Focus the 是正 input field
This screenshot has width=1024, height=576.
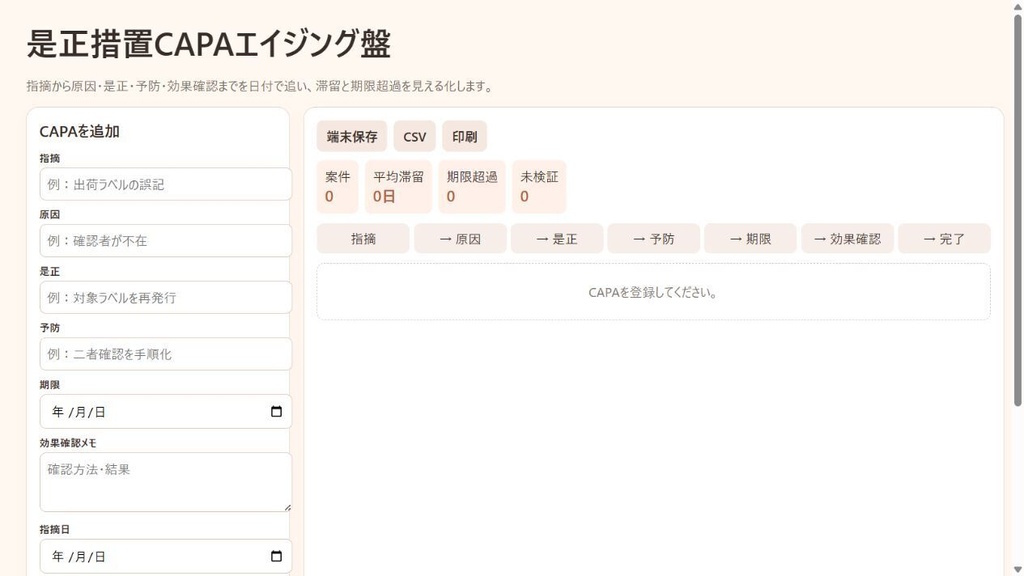tap(166, 297)
